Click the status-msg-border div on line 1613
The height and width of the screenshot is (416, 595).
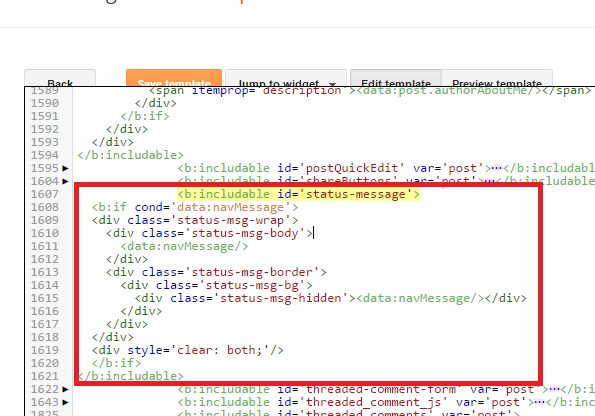pos(216,272)
